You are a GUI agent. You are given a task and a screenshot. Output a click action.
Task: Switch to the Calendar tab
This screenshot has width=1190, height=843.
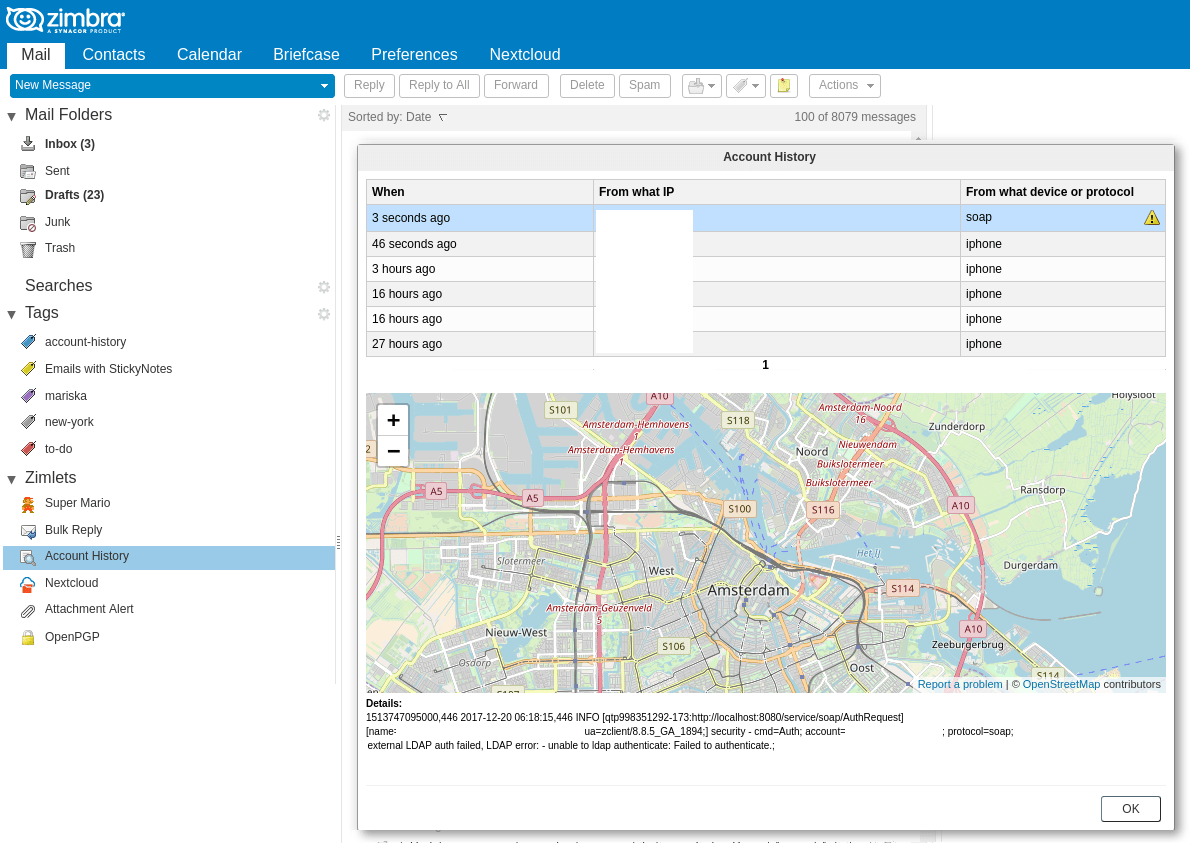(x=209, y=55)
